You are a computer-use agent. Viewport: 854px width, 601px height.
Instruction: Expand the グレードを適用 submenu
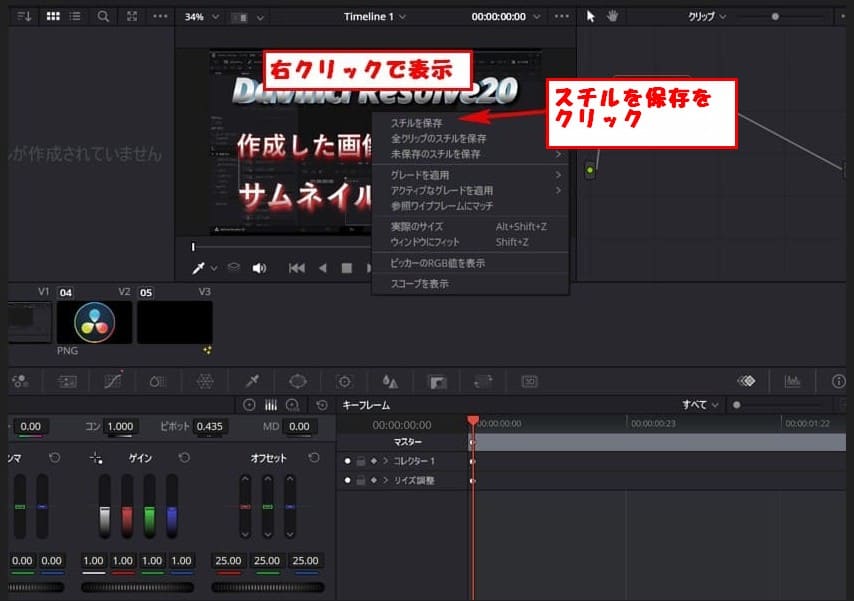pos(471,175)
